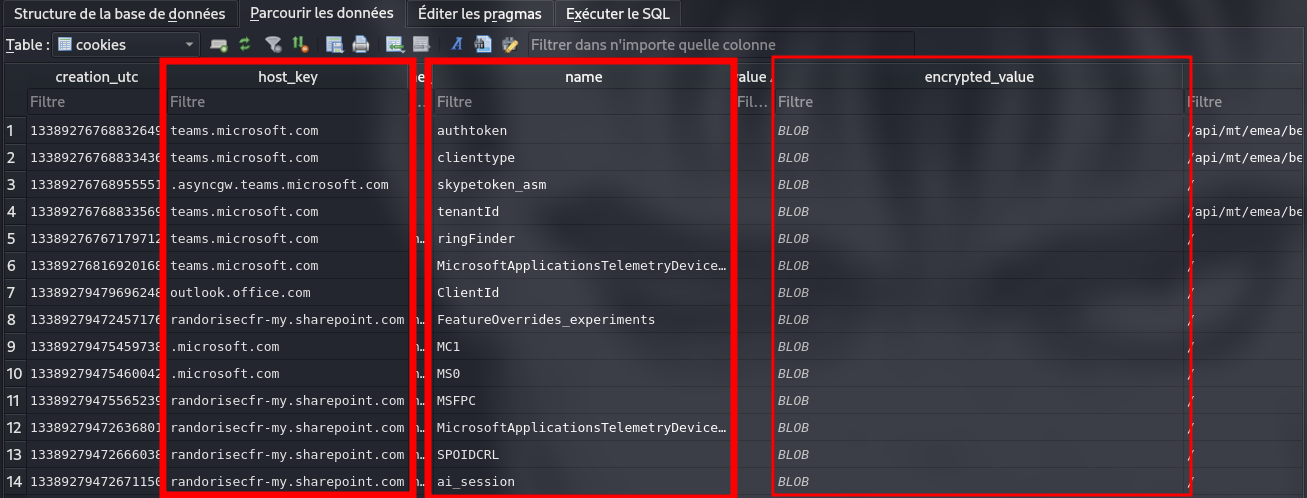Click the delete current record icon
This screenshot has height=498, width=1307.
tap(421, 45)
